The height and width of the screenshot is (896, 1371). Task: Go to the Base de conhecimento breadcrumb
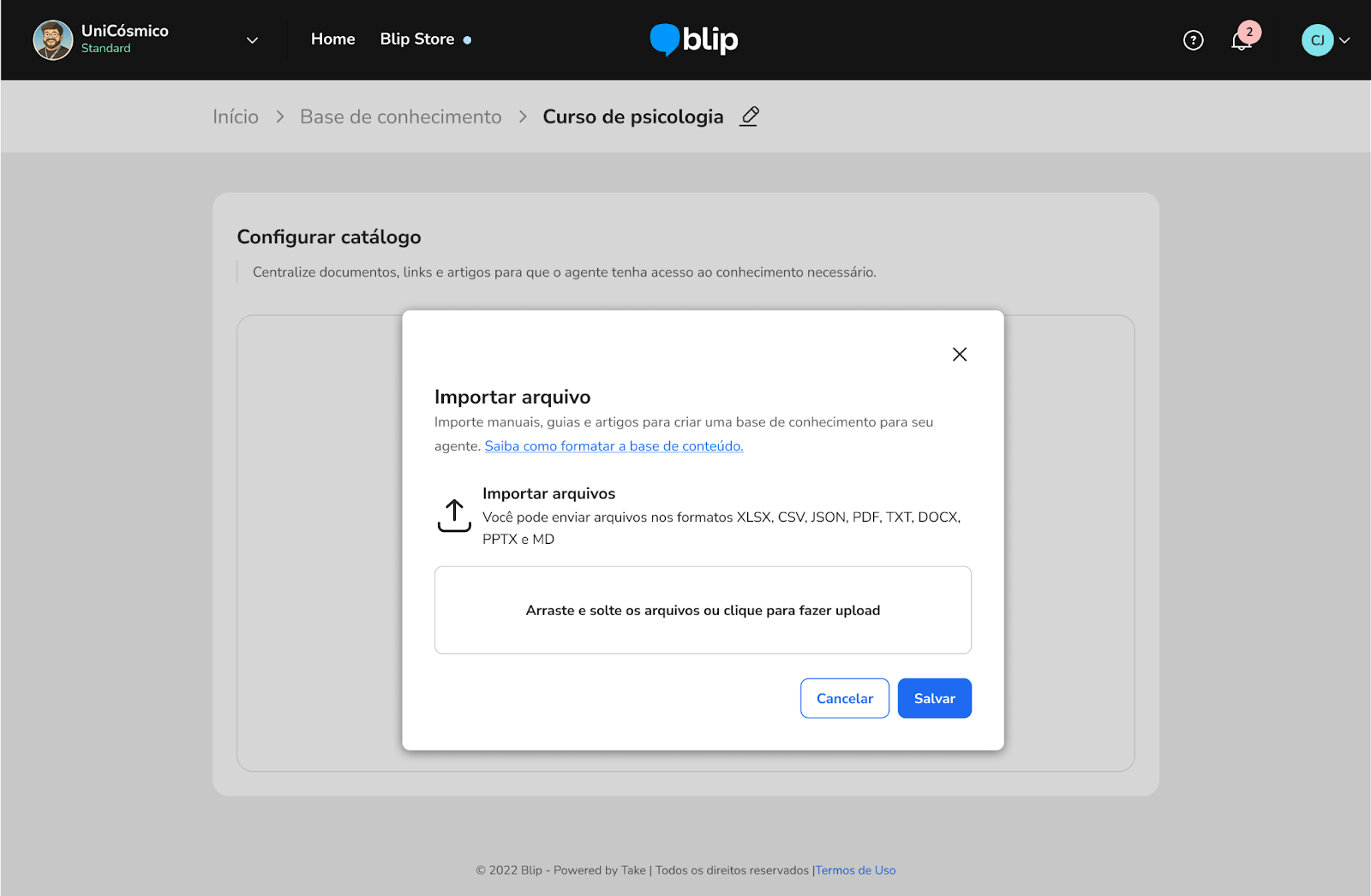(400, 116)
